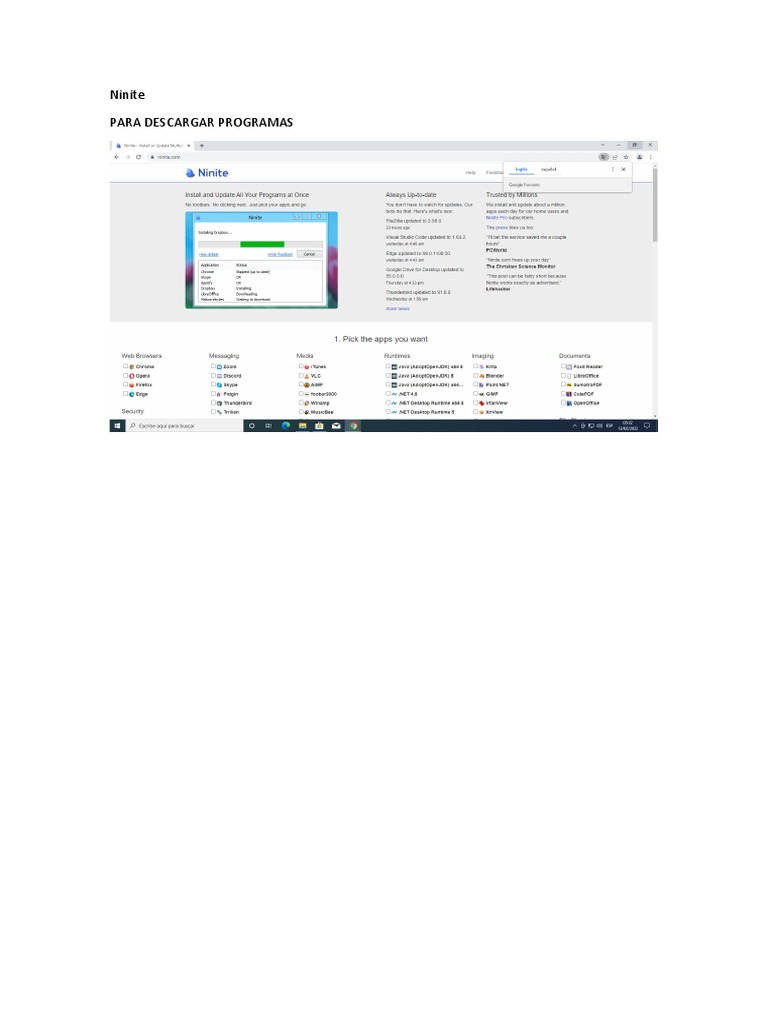Screen dimensions: 768x1024
Task: Tick the Opera checkbox
Action: [x=125, y=376]
